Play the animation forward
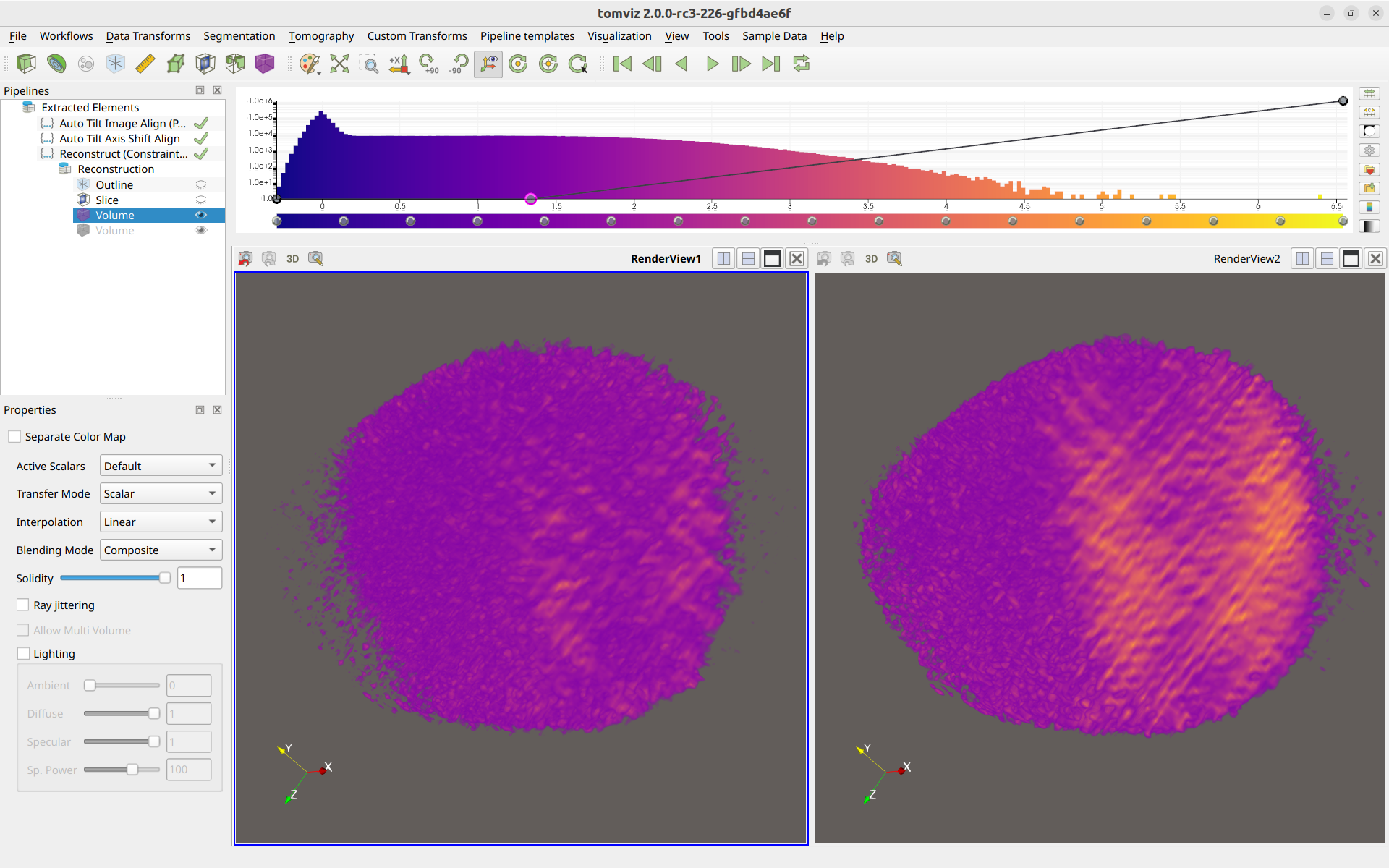Screen dimensions: 1389x868 point(712,64)
